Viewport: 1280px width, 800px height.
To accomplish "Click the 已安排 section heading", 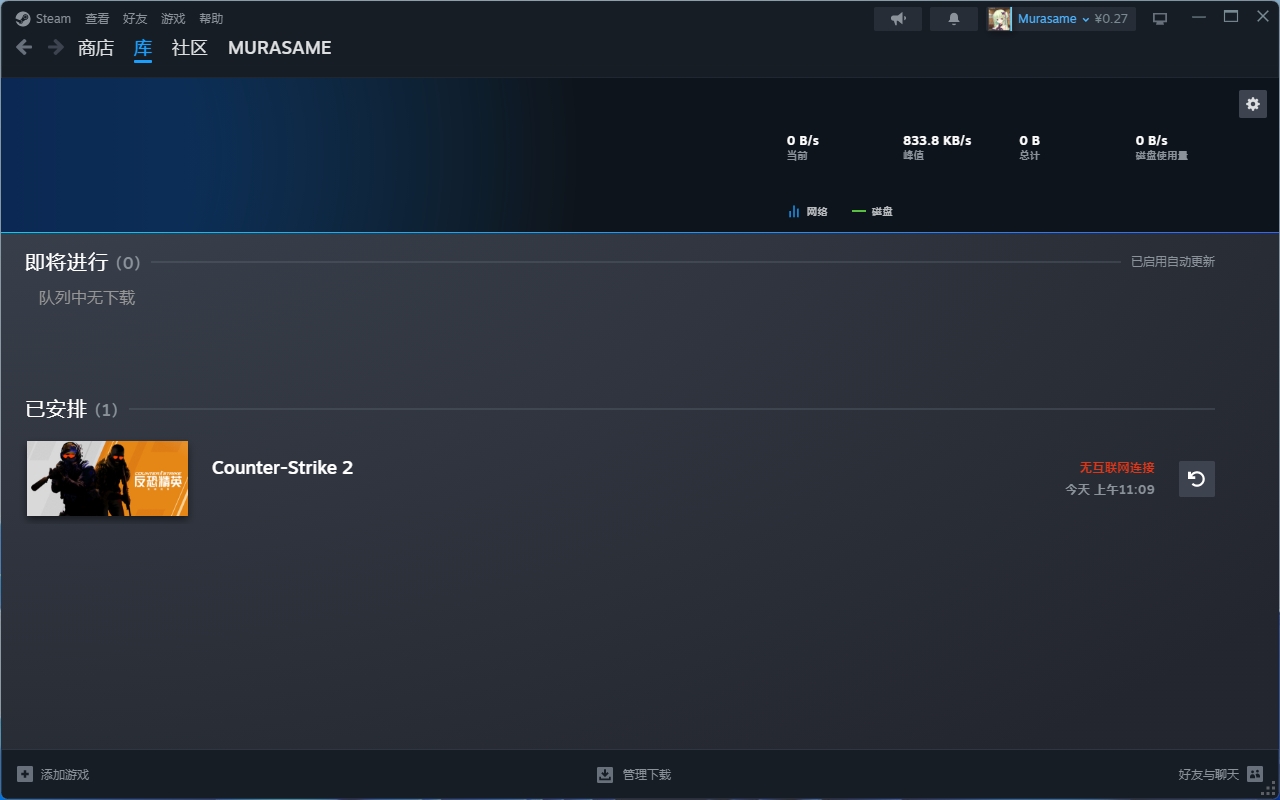I will point(56,409).
